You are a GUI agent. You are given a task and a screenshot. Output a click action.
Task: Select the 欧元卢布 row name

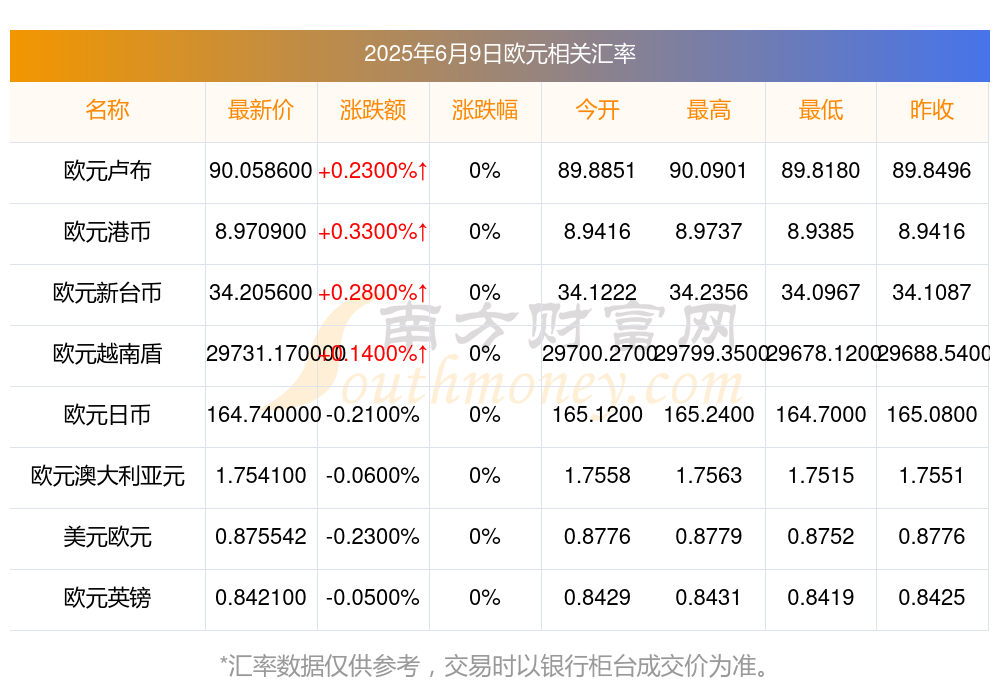coord(107,170)
